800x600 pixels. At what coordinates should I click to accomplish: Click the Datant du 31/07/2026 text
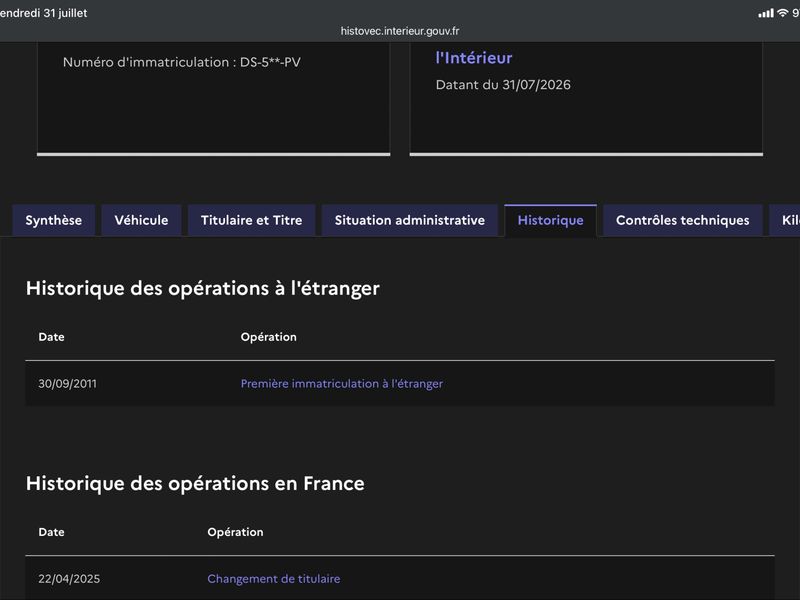point(503,85)
